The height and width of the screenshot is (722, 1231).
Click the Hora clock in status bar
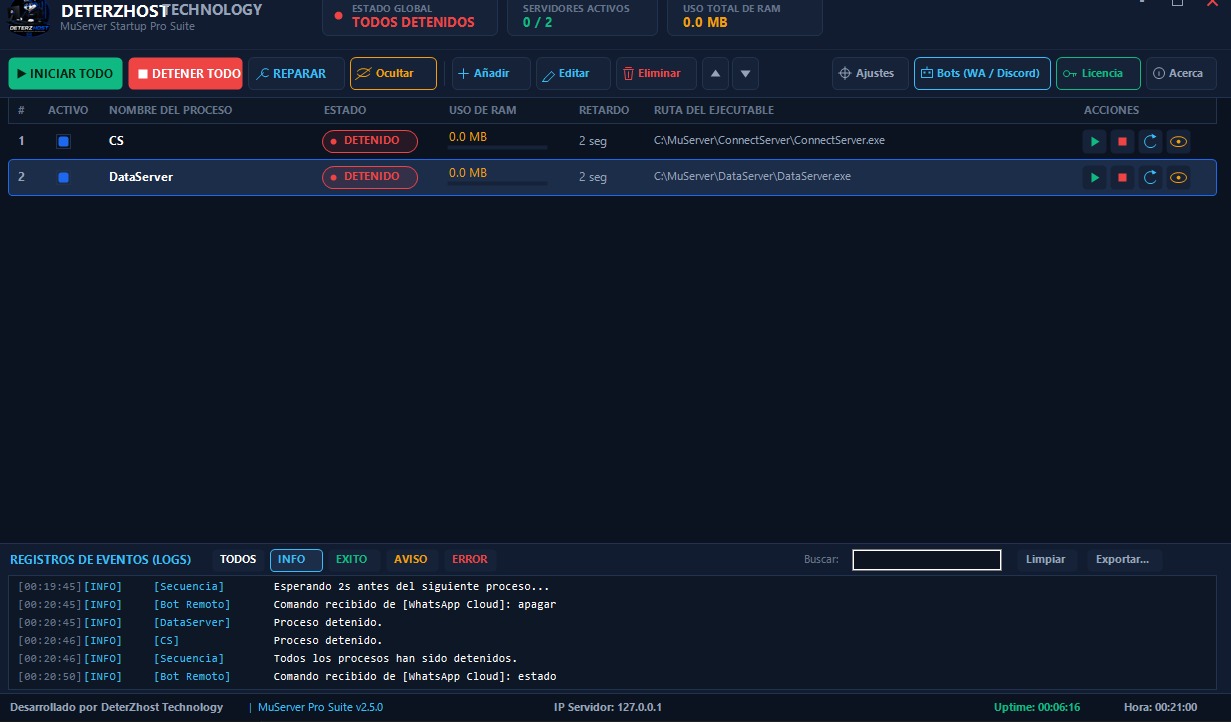(1160, 707)
